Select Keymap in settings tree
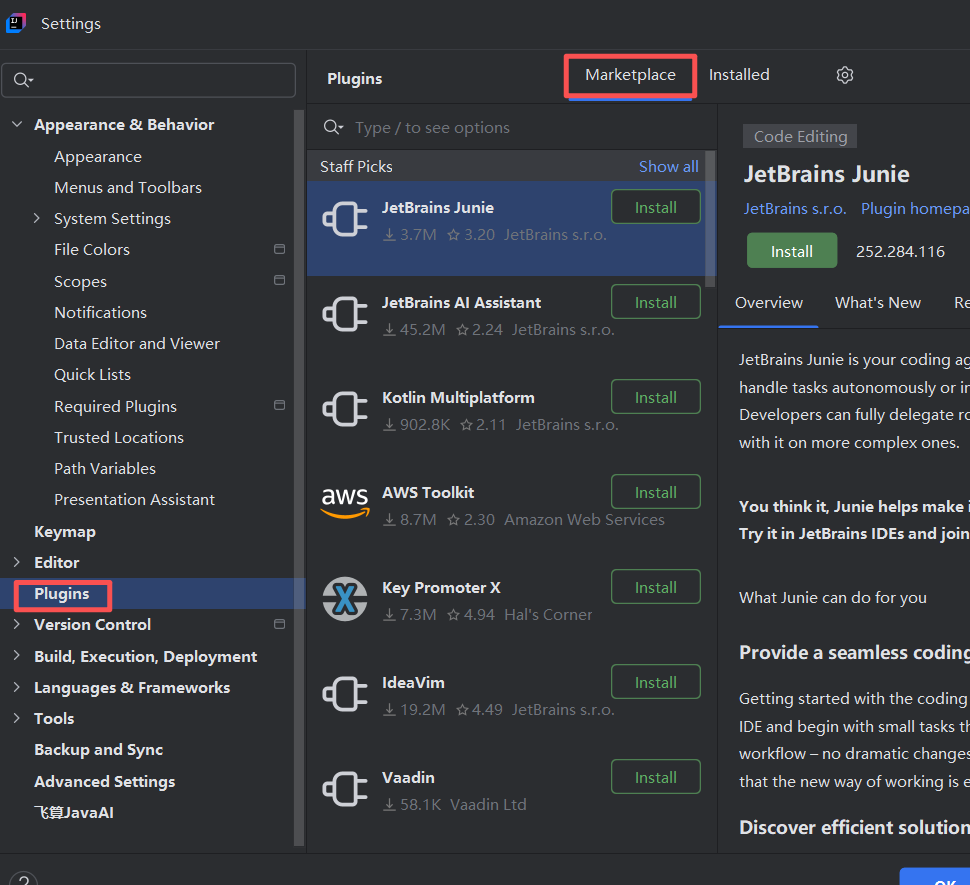Image resolution: width=970 pixels, height=885 pixels. pos(65,532)
